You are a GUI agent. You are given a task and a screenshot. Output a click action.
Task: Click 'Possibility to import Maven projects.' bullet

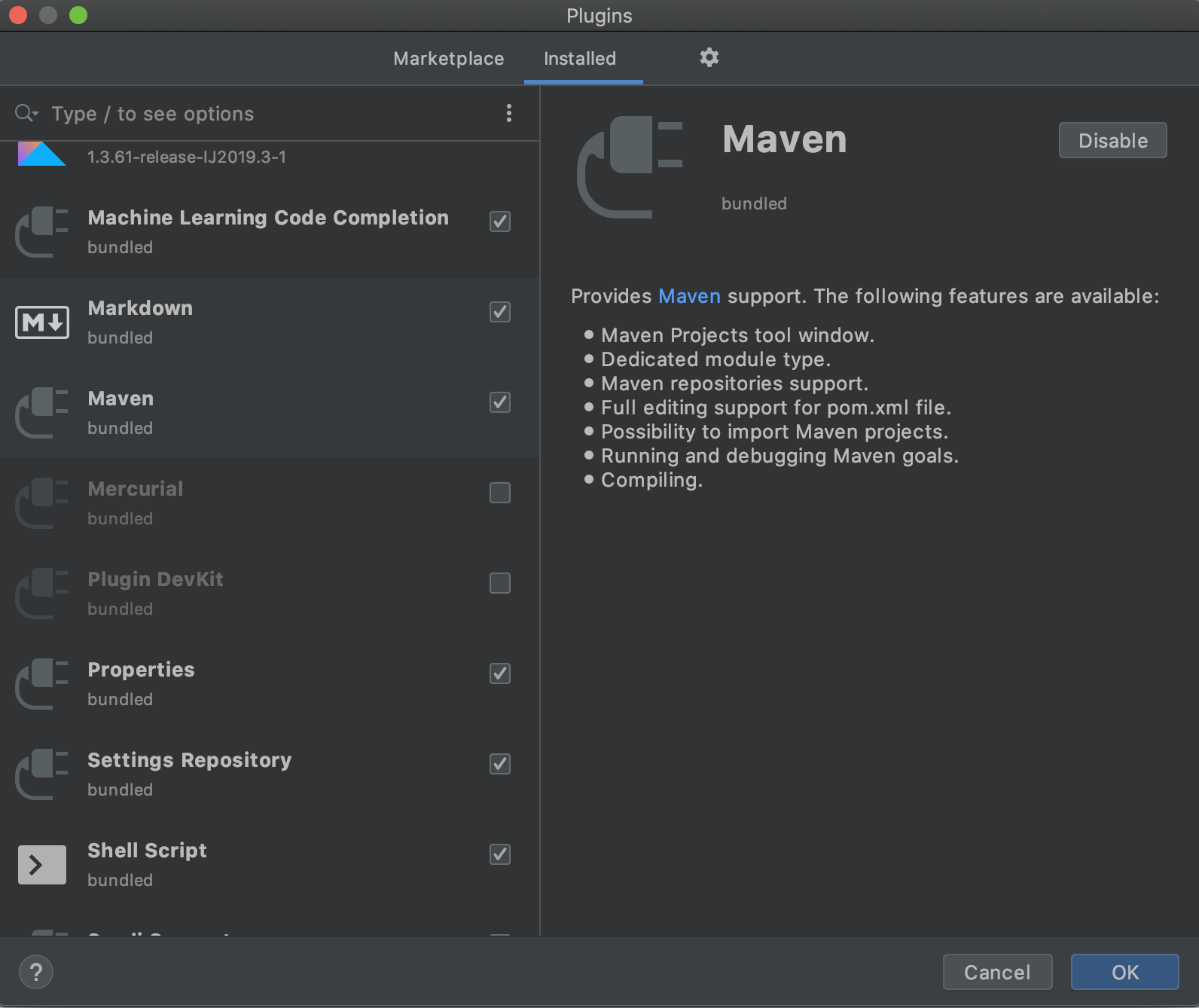tap(774, 432)
